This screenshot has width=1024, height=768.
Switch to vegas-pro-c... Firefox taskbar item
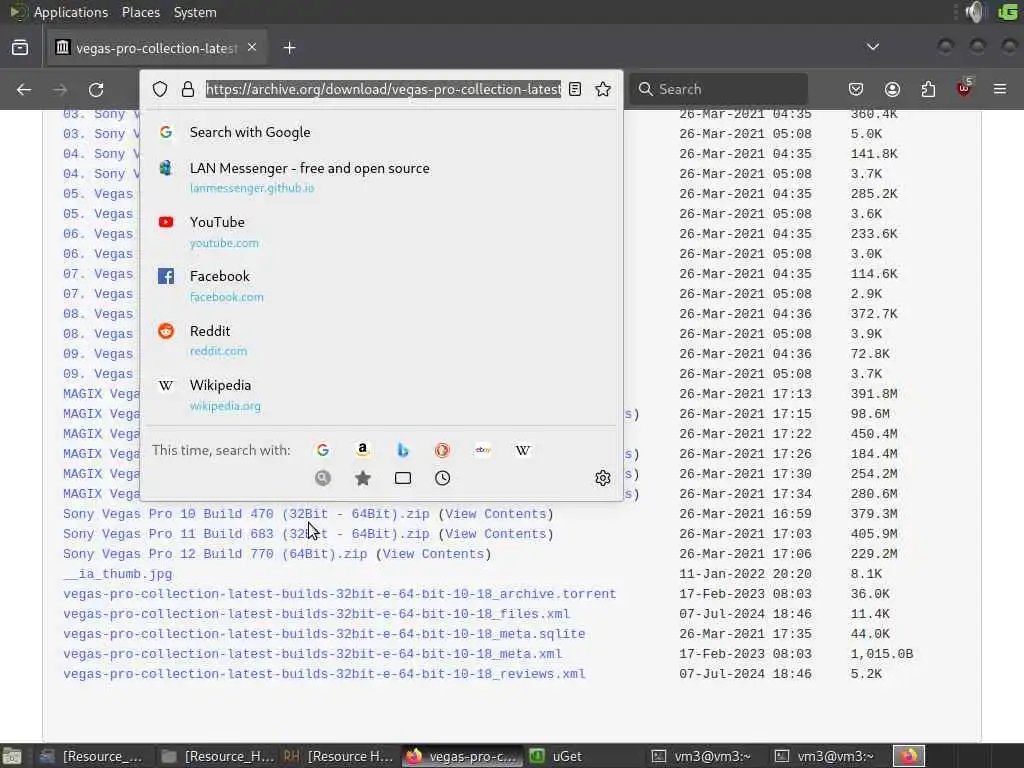click(x=461, y=756)
